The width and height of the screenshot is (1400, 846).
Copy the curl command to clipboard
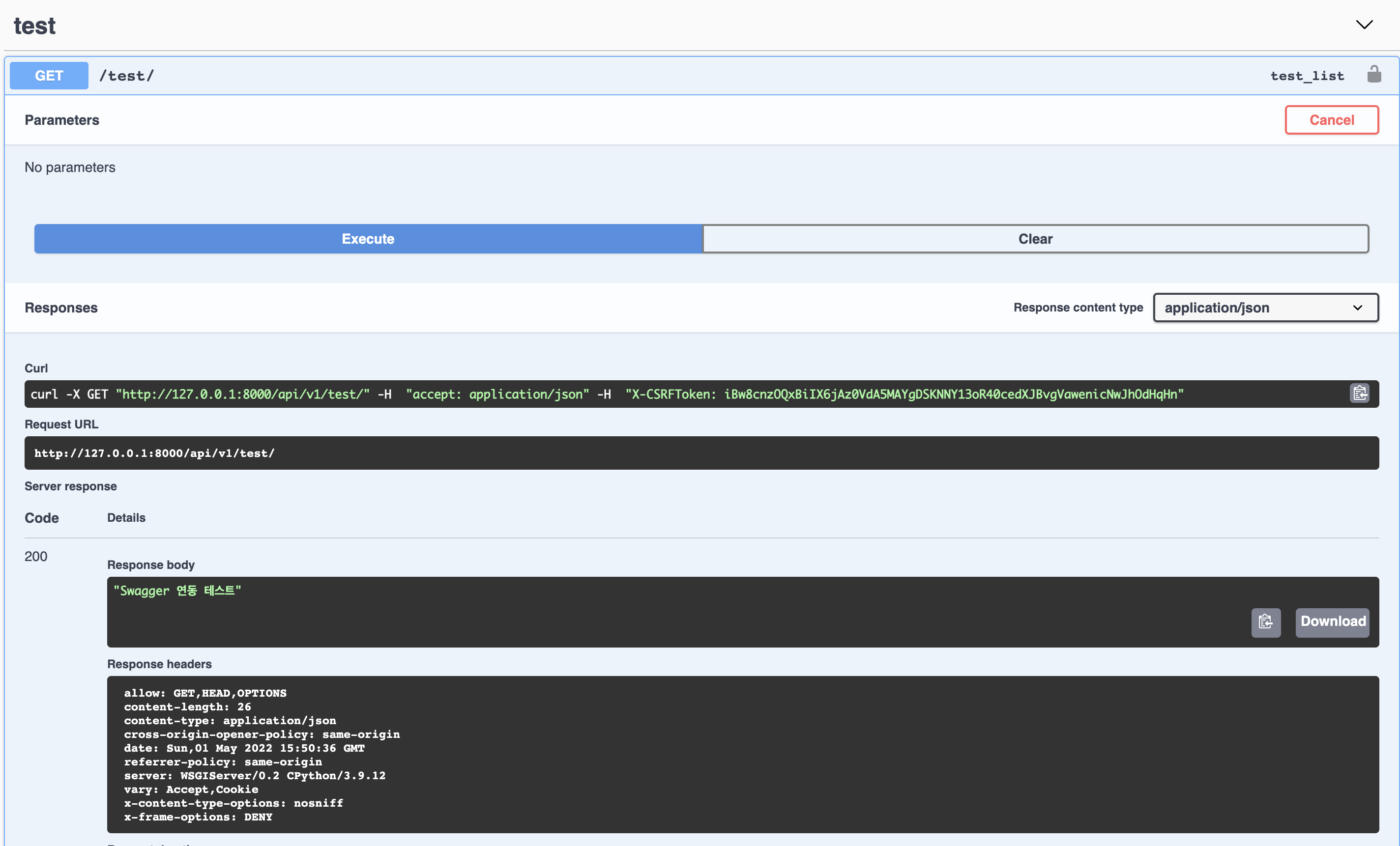click(x=1359, y=394)
